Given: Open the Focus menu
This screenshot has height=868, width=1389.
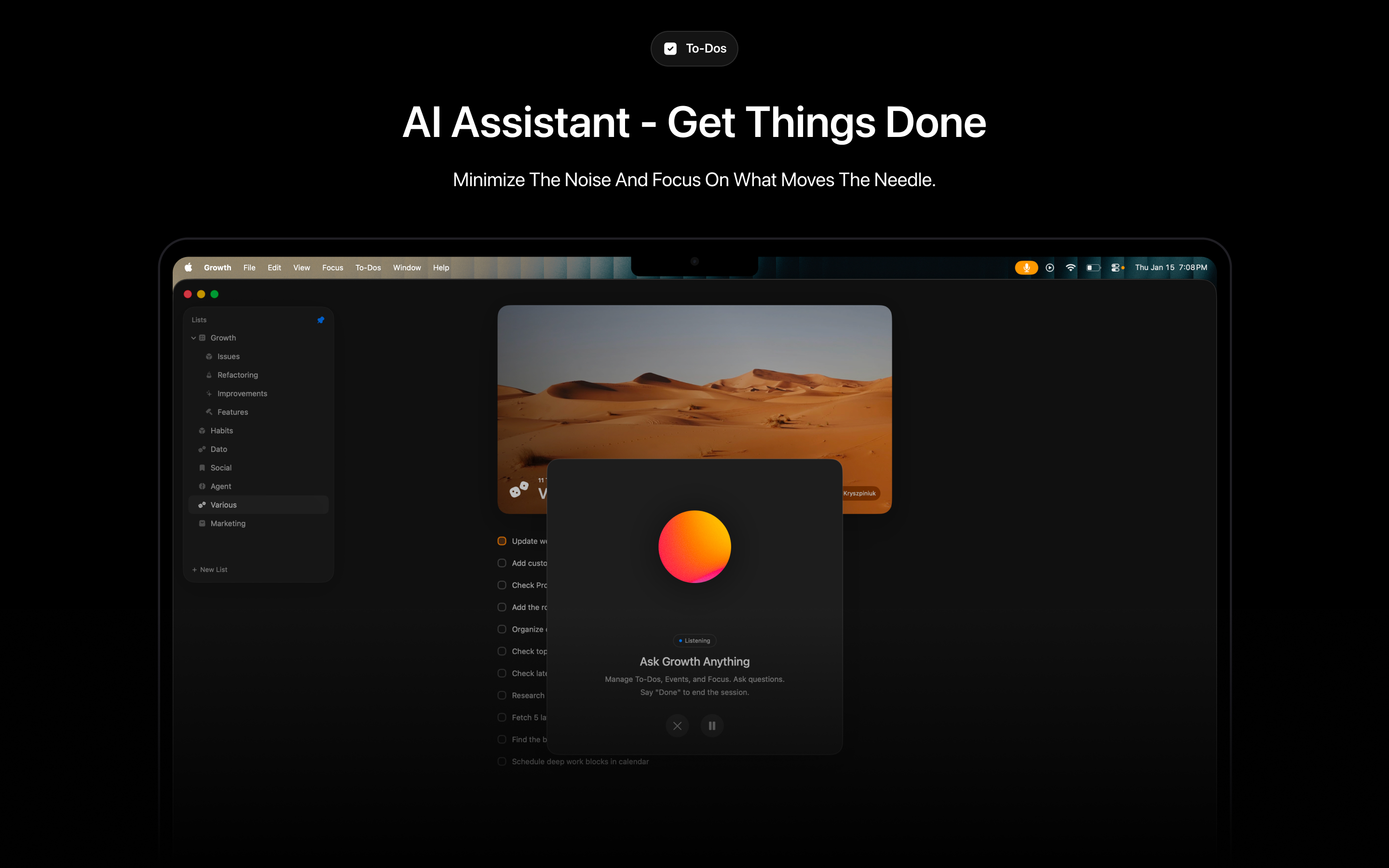Looking at the screenshot, I should (332, 268).
